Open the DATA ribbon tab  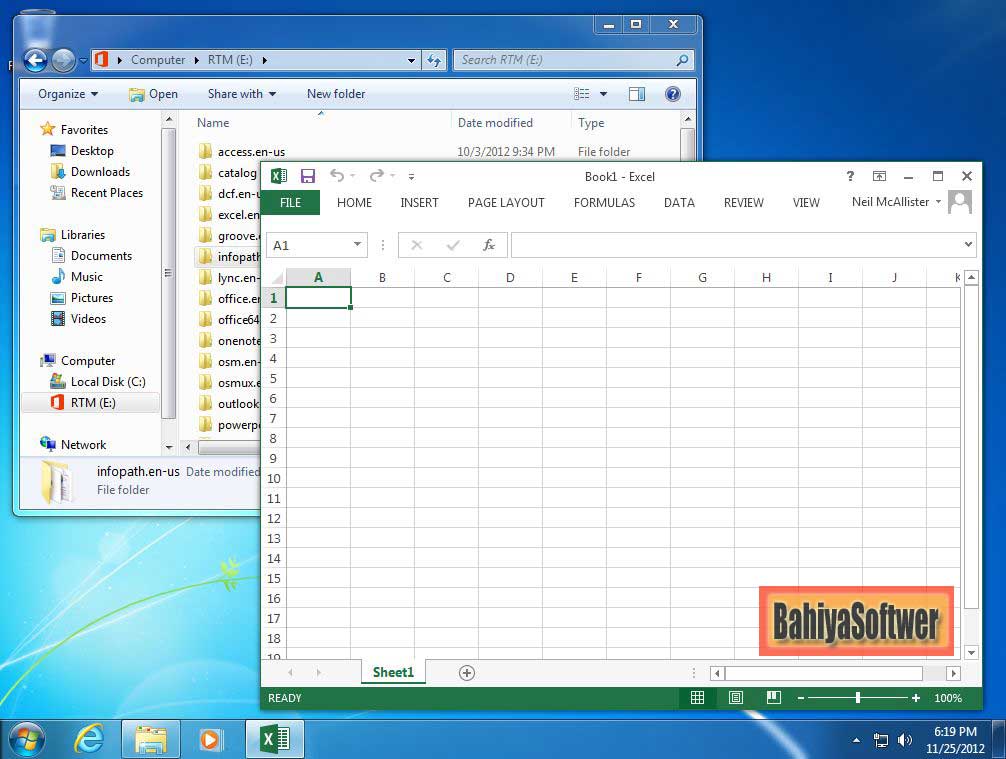tap(679, 203)
